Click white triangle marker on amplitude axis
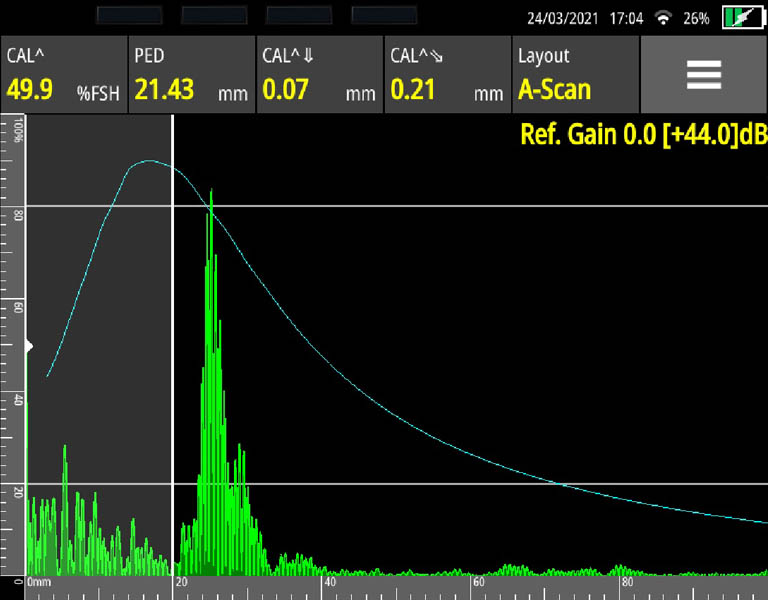 pyautogui.click(x=30, y=346)
